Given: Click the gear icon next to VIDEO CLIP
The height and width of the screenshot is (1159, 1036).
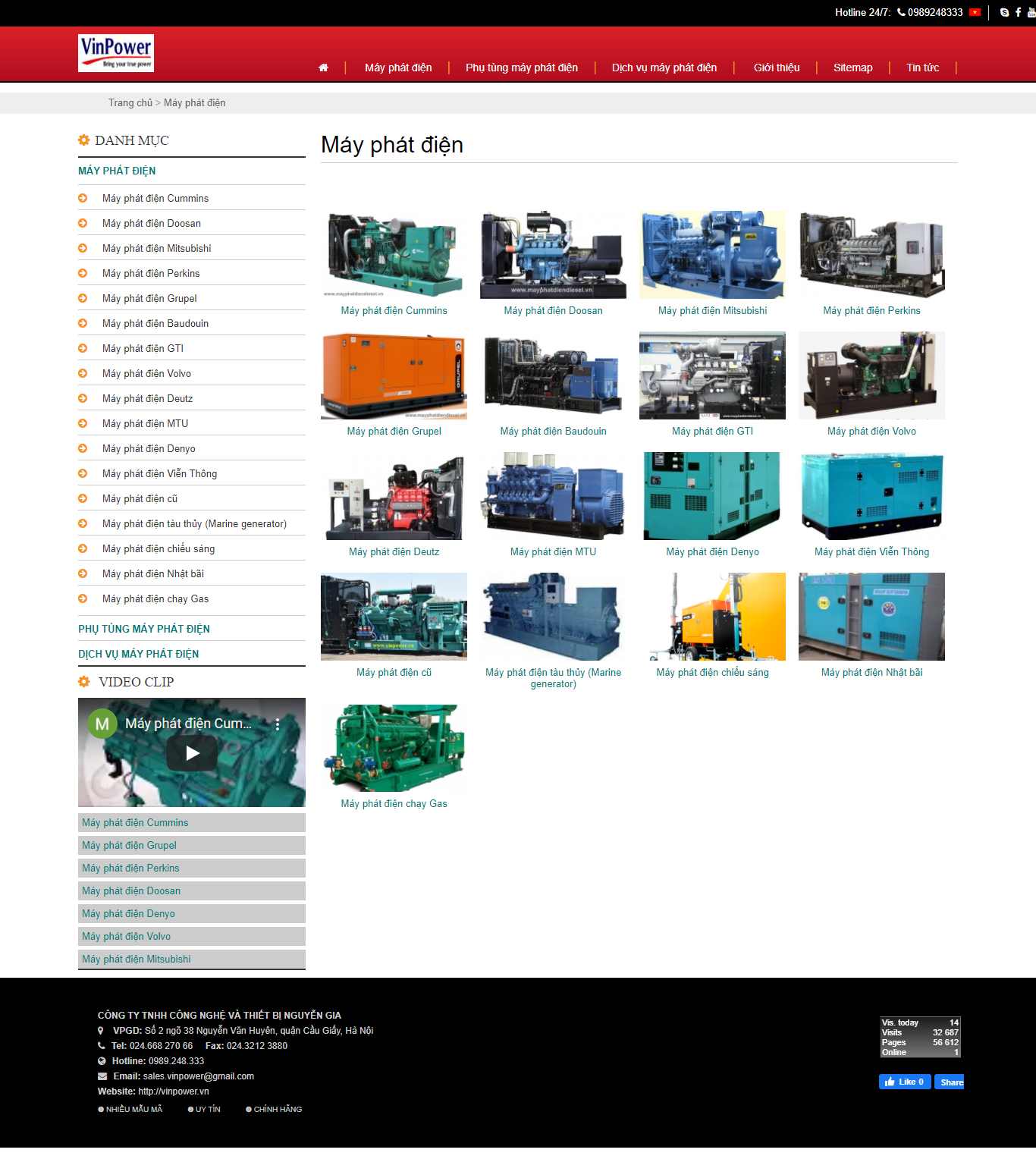Looking at the screenshot, I should pos(85,681).
